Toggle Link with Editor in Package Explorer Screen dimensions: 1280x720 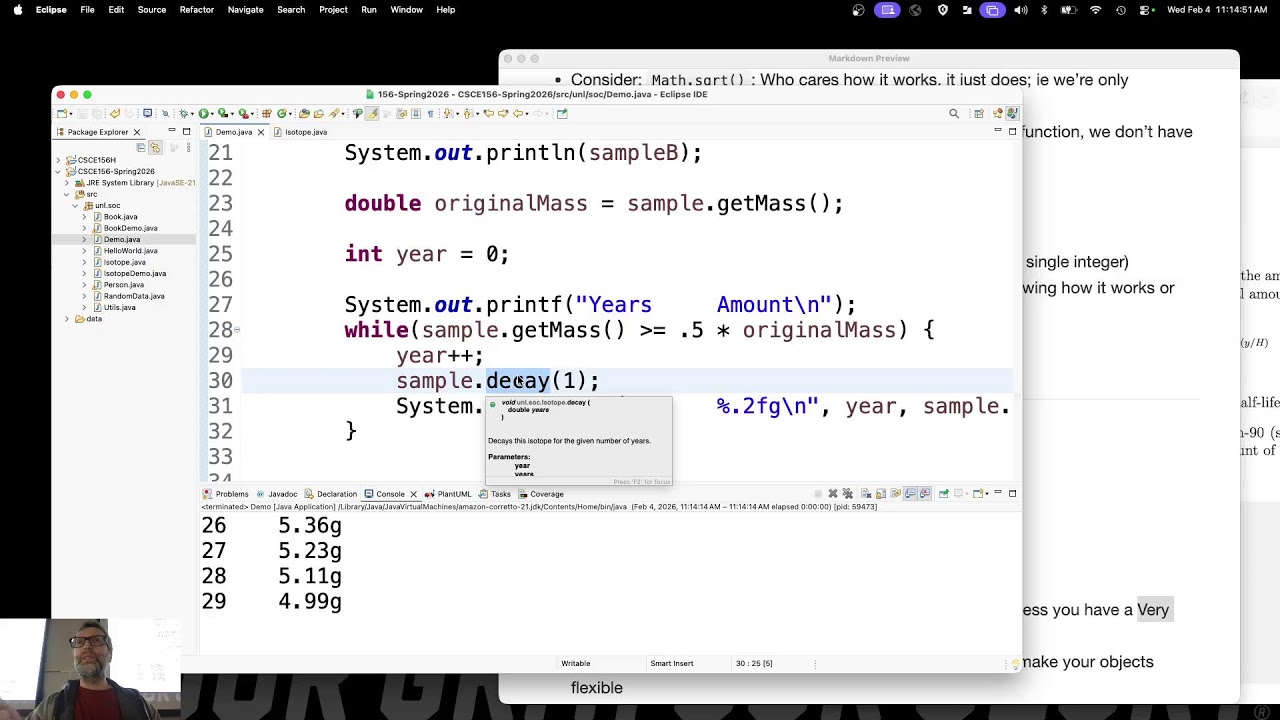pos(155,147)
